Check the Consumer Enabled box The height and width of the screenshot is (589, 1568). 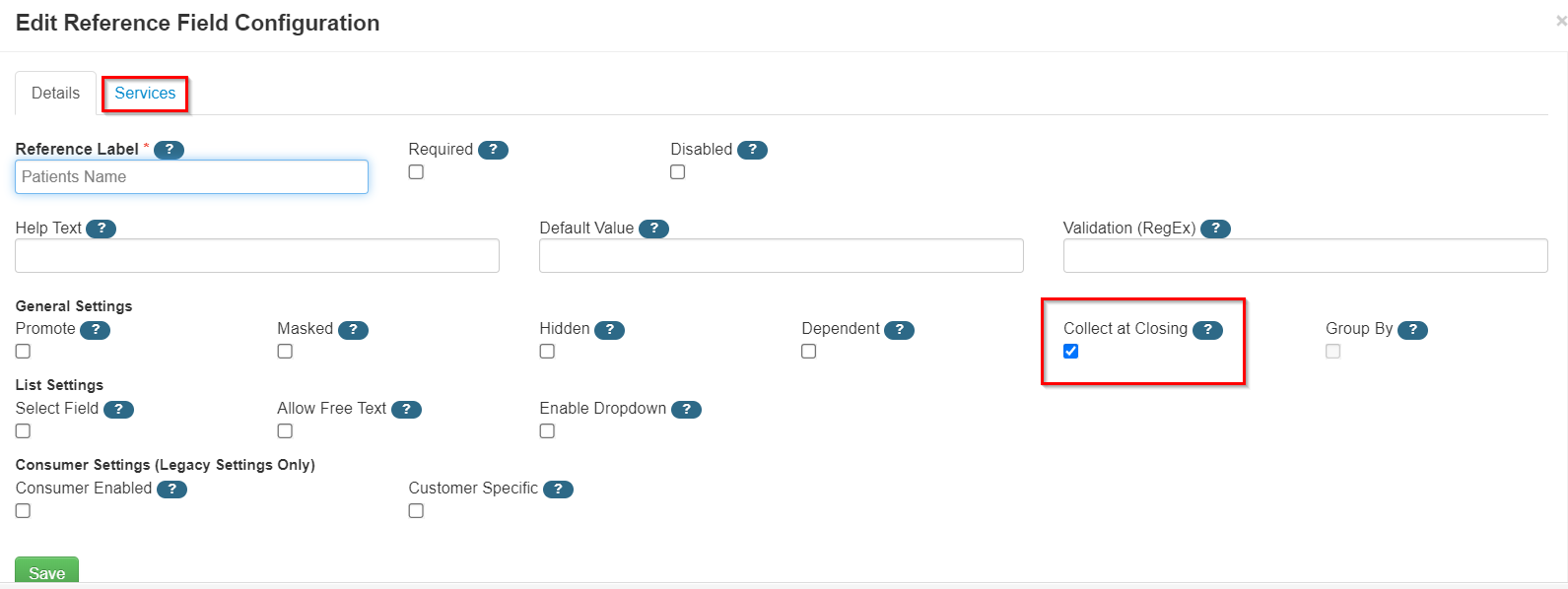coord(21,509)
